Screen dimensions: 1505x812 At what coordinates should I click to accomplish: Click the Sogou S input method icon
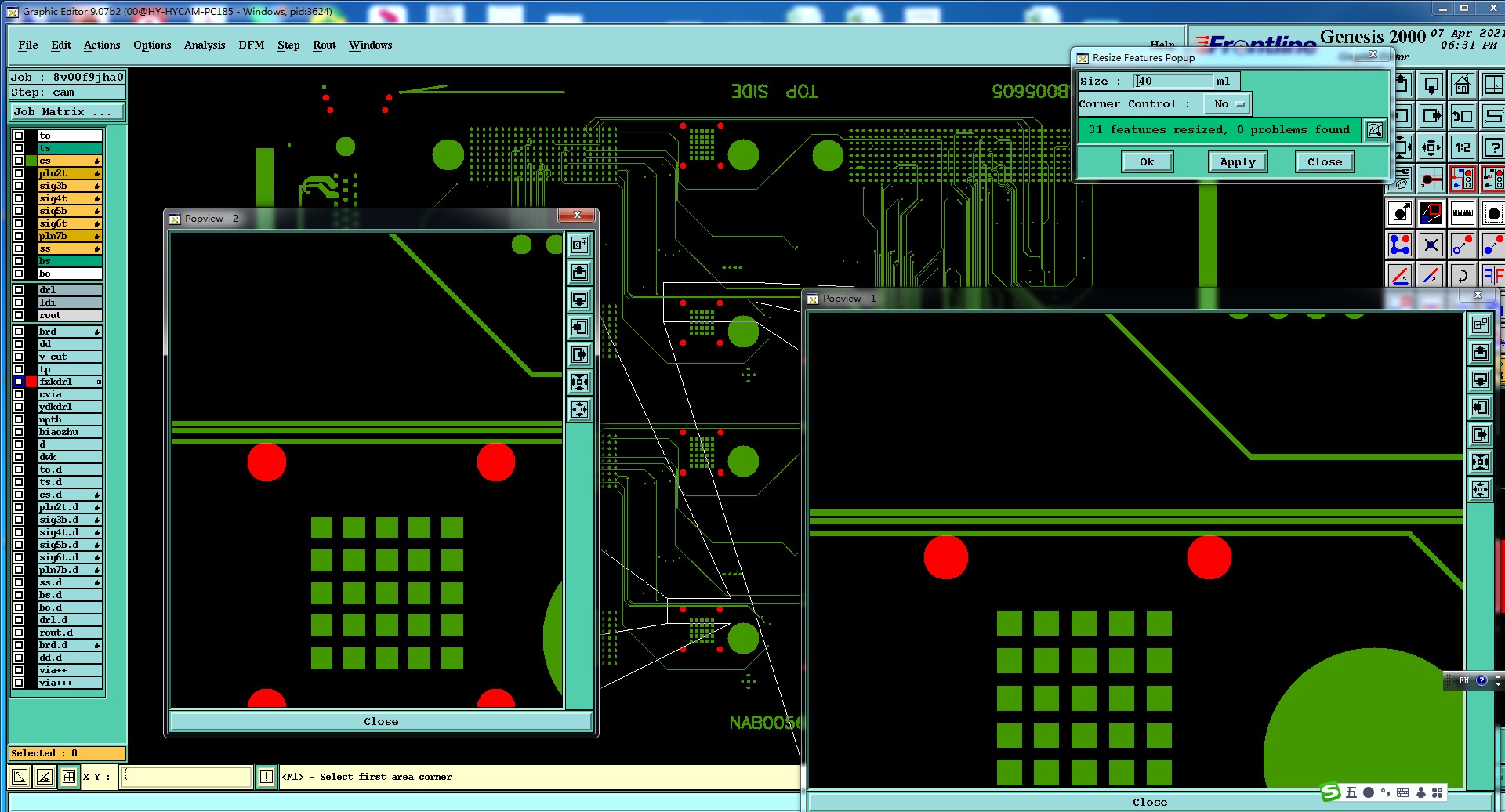pos(1330,792)
